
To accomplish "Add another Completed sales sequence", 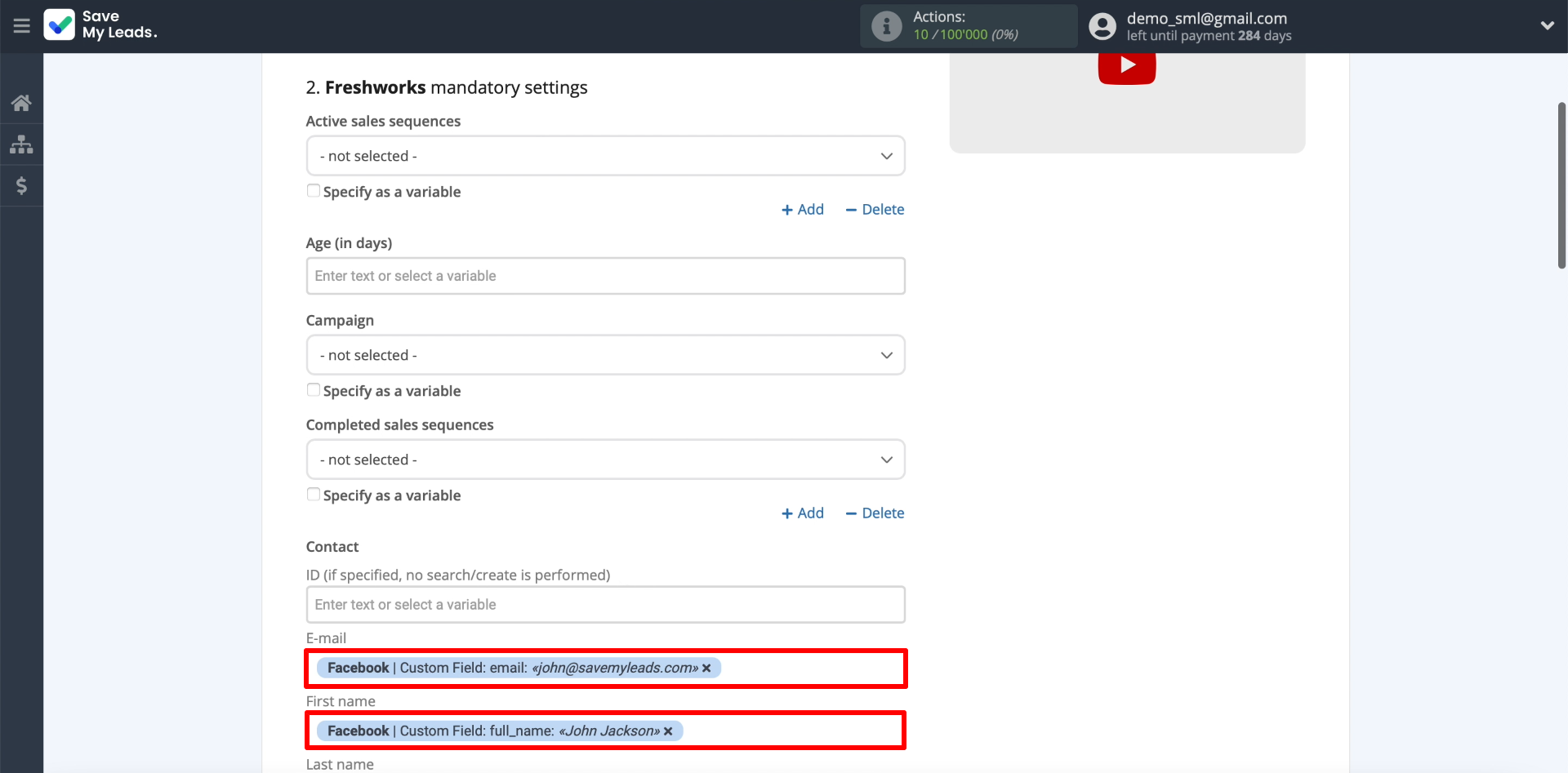I will tap(803, 513).
